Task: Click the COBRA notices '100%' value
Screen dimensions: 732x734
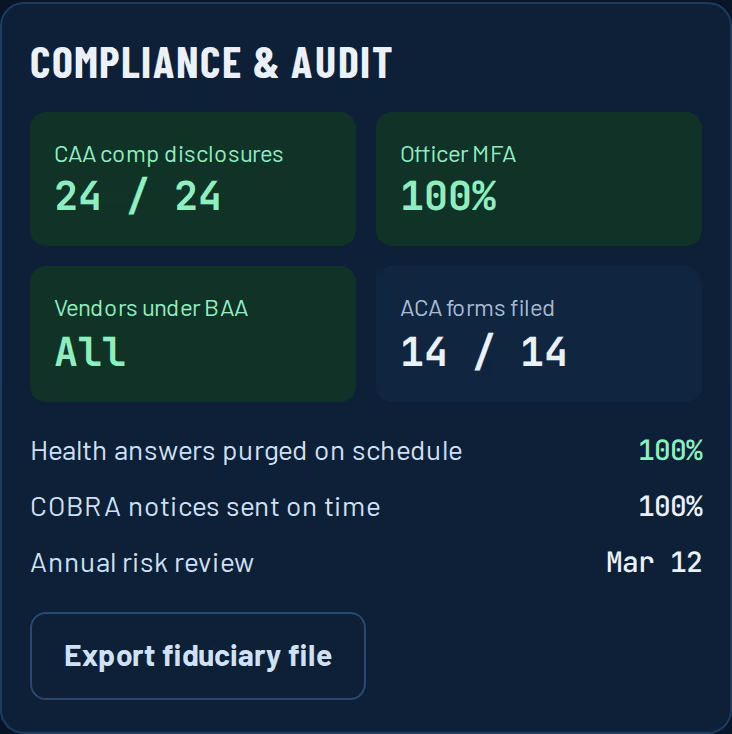Action: (671, 506)
